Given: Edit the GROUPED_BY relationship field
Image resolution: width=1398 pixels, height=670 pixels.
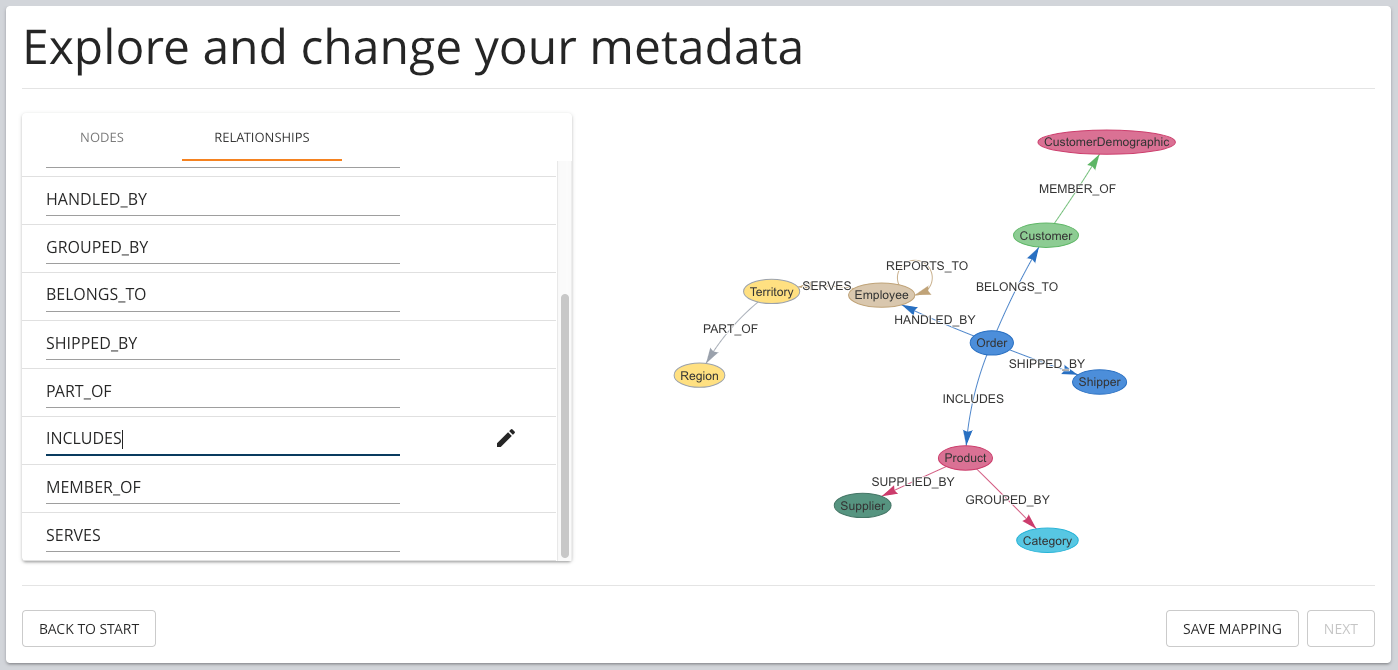Looking at the screenshot, I should coord(223,248).
